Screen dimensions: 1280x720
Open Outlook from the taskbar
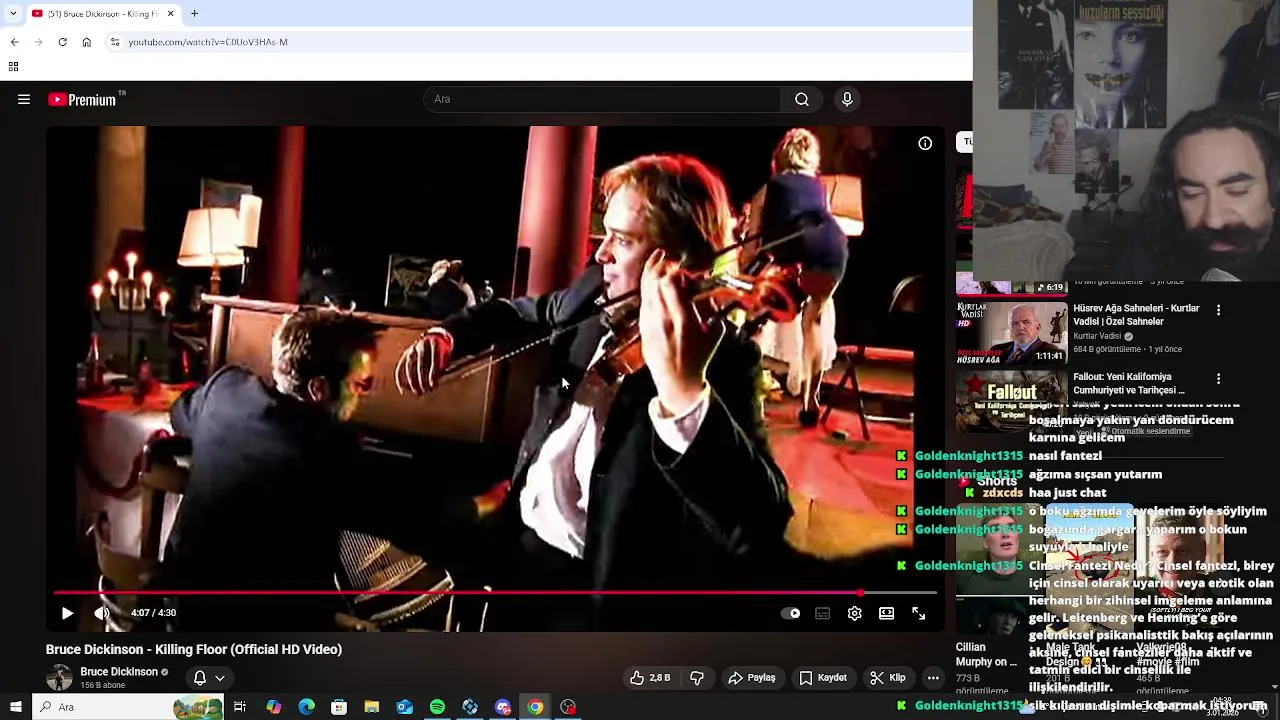(x=404, y=707)
